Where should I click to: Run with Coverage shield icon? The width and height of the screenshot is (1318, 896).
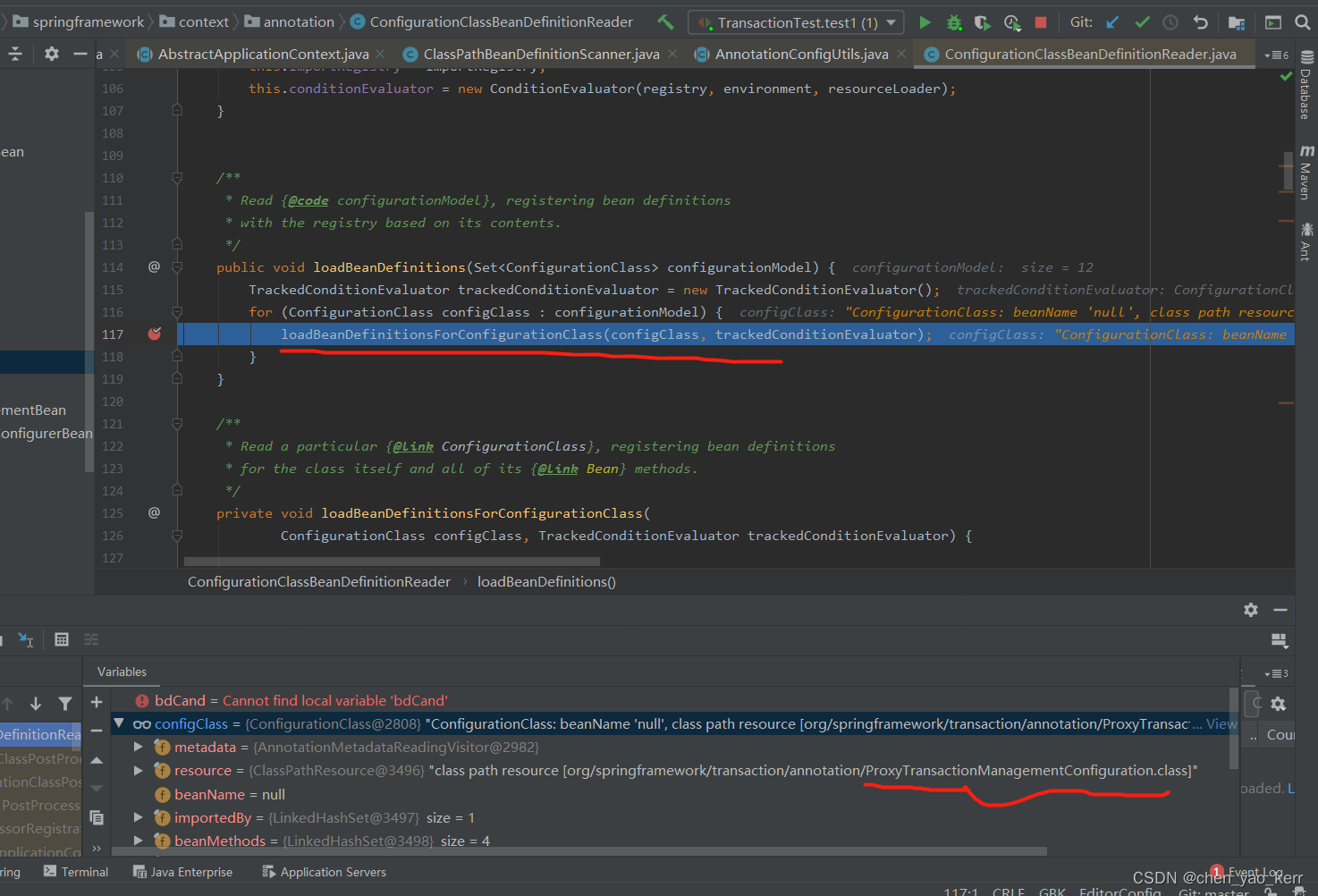[x=983, y=22]
